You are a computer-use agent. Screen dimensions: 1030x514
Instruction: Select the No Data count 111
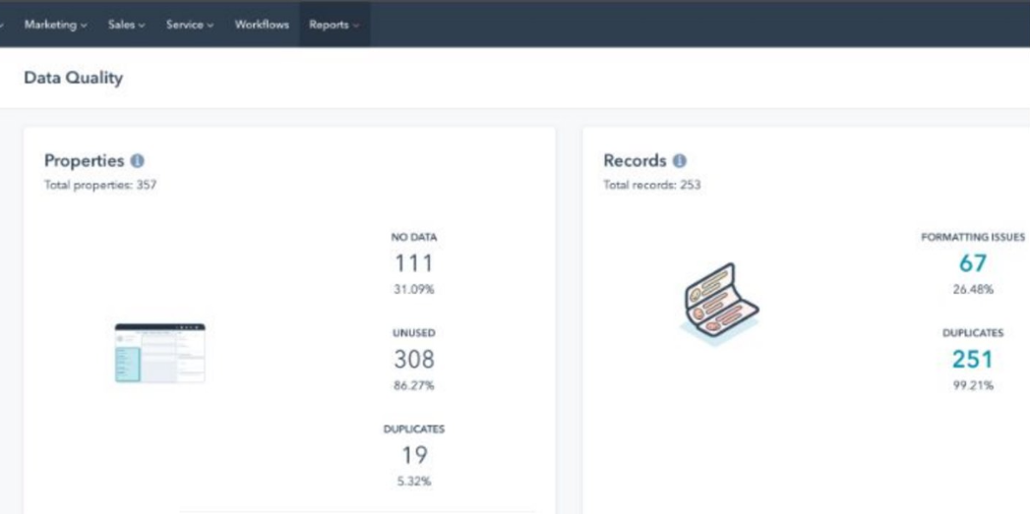click(x=414, y=263)
